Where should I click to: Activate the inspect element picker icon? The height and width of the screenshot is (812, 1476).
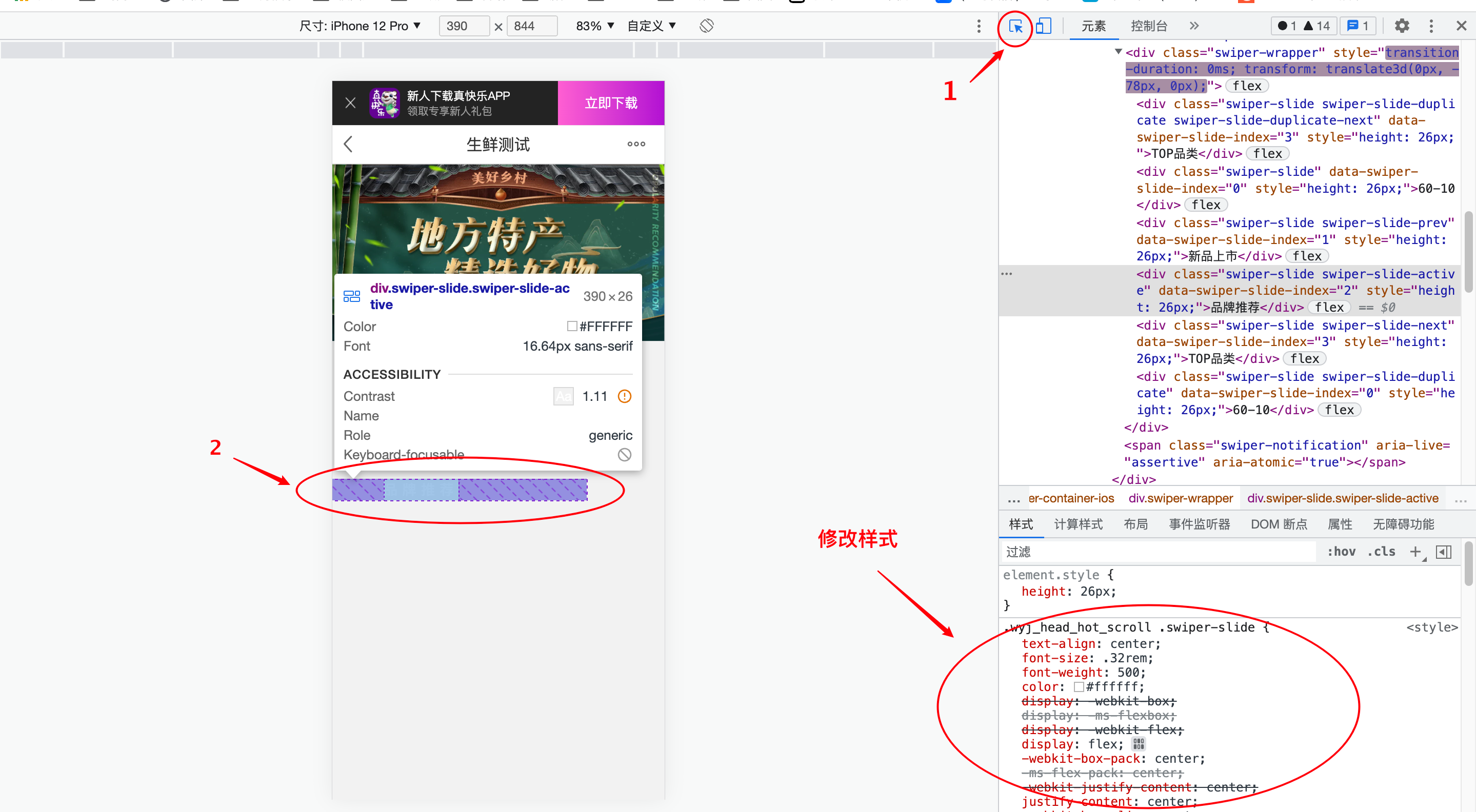coord(1015,26)
